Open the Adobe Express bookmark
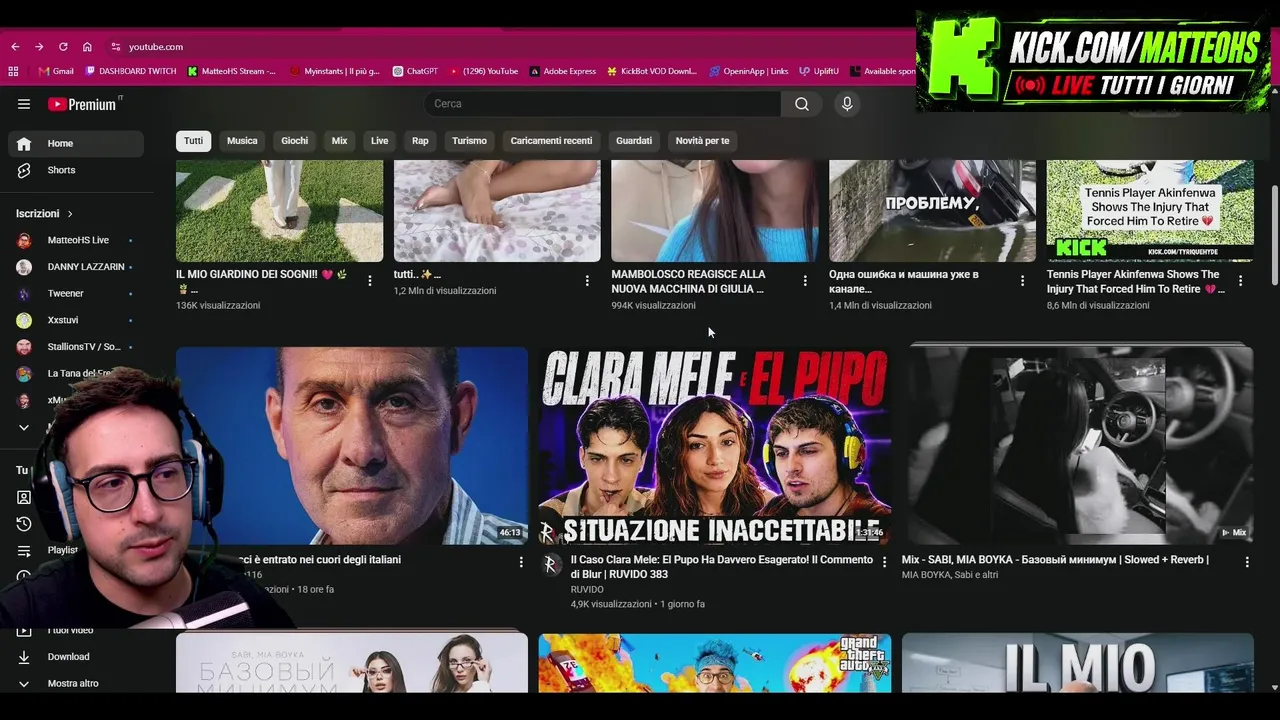 click(563, 71)
